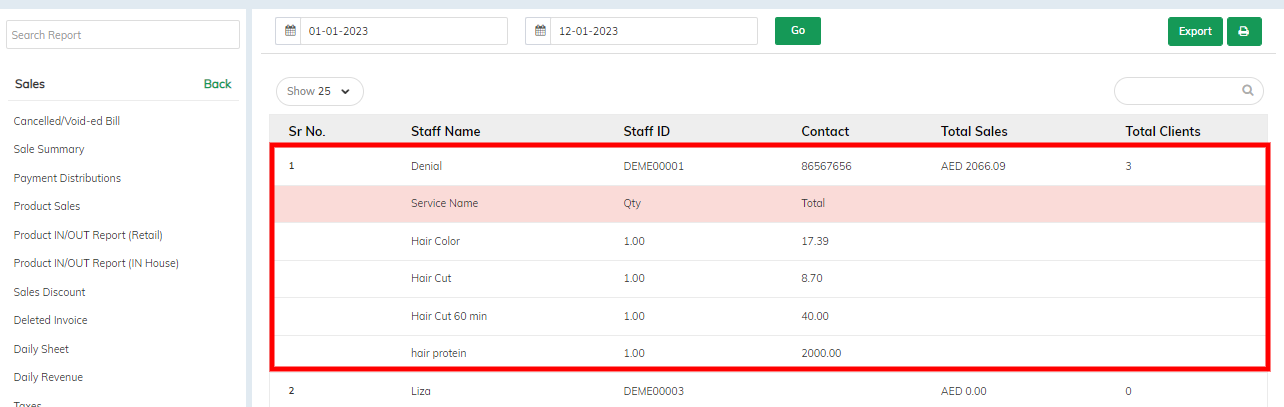Click the Search Report input field

pyautogui.click(x=123, y=35)
